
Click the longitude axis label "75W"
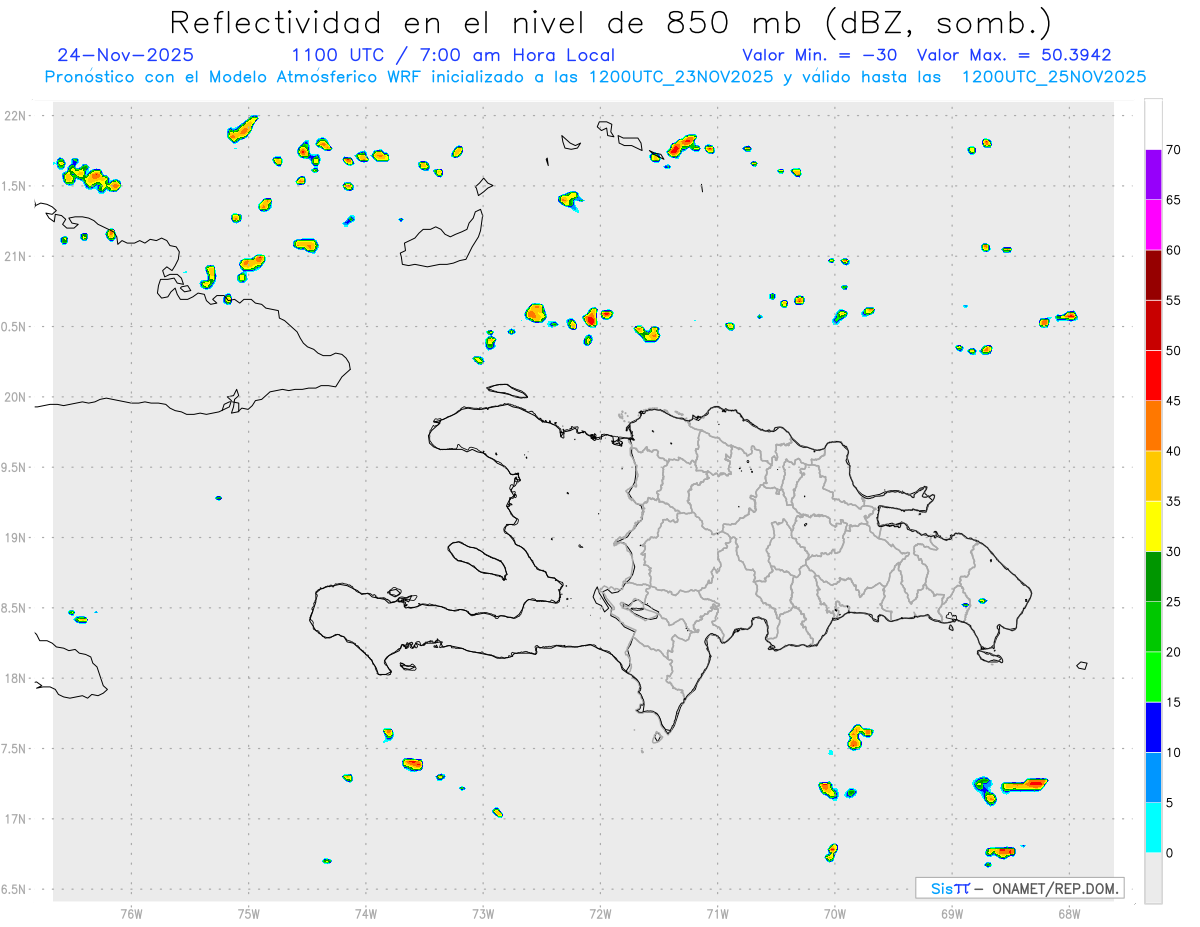249,914
